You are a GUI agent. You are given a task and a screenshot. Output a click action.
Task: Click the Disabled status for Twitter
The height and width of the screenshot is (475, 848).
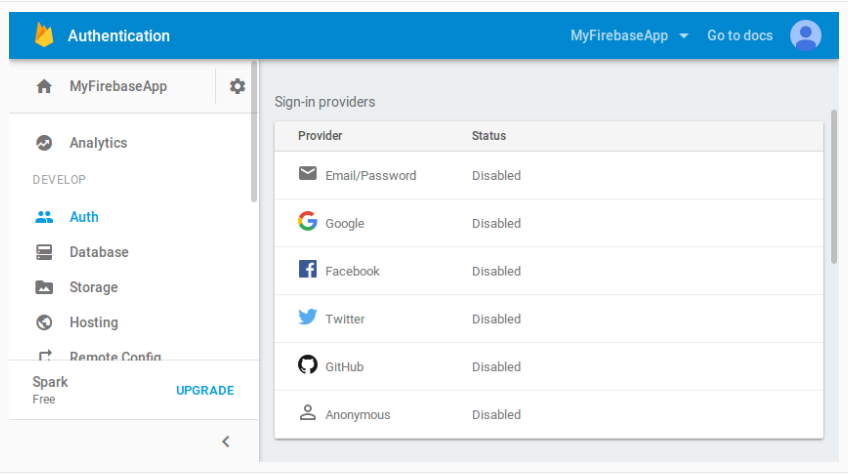coord(496,319)
